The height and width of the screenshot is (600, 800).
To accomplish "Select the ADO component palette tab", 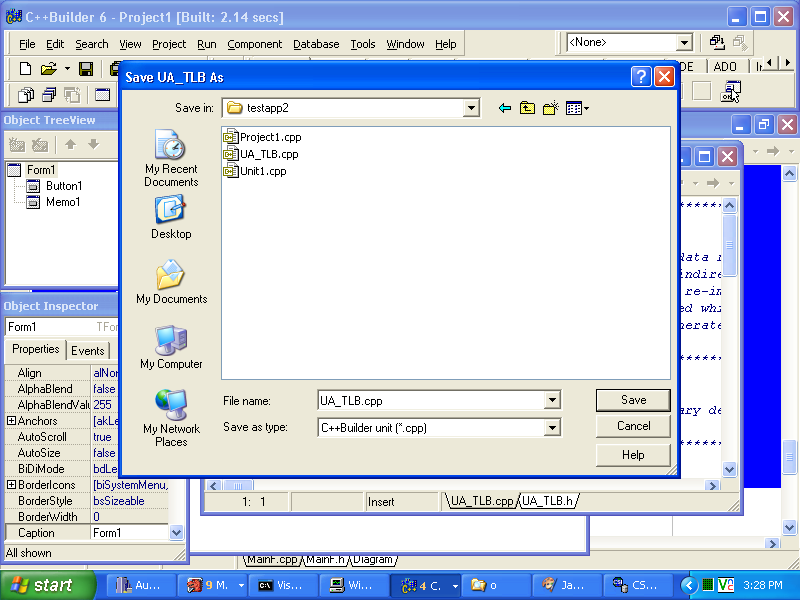I will (725, 67).
